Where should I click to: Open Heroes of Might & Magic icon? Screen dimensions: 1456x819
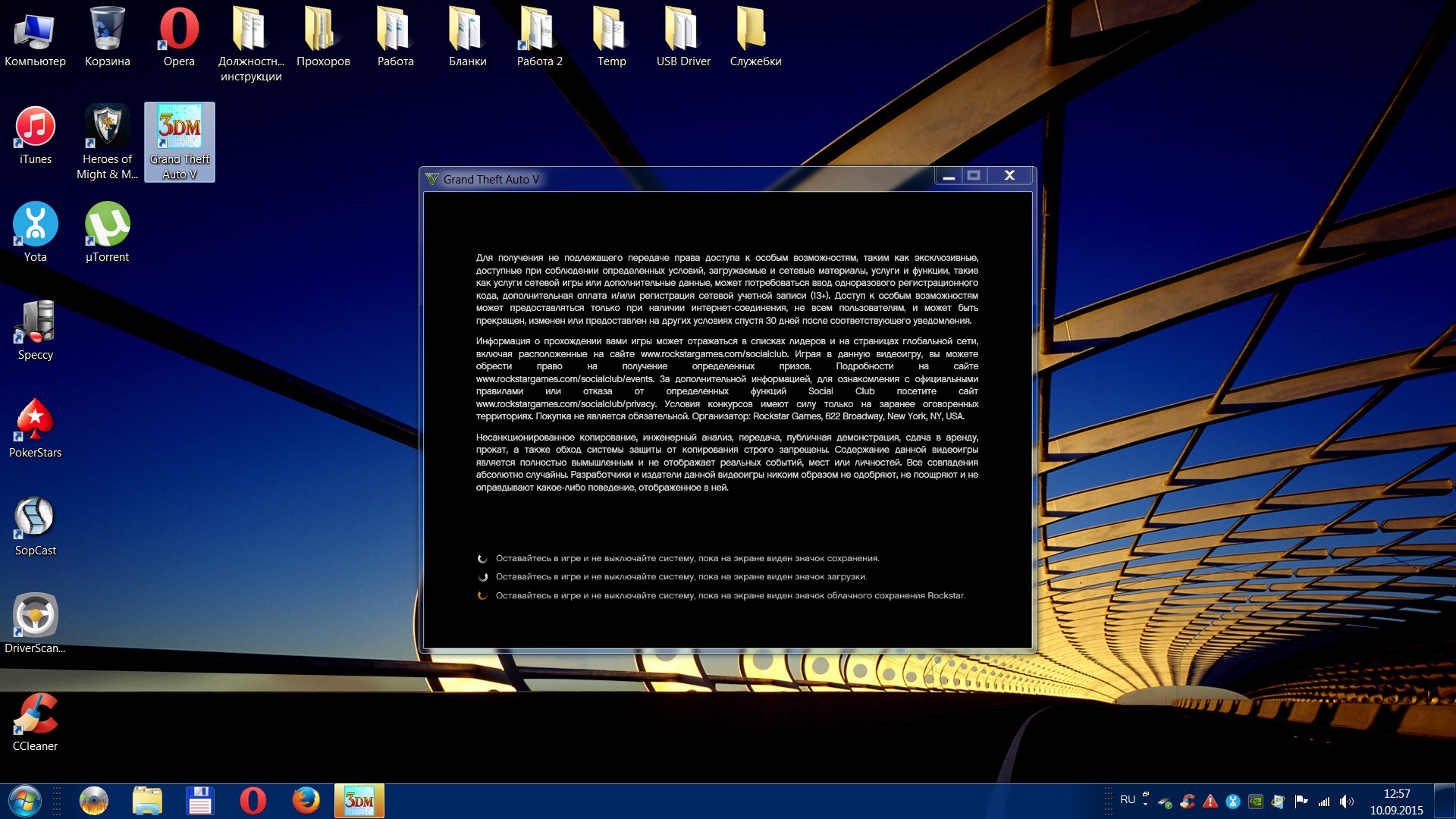[108, 128]
